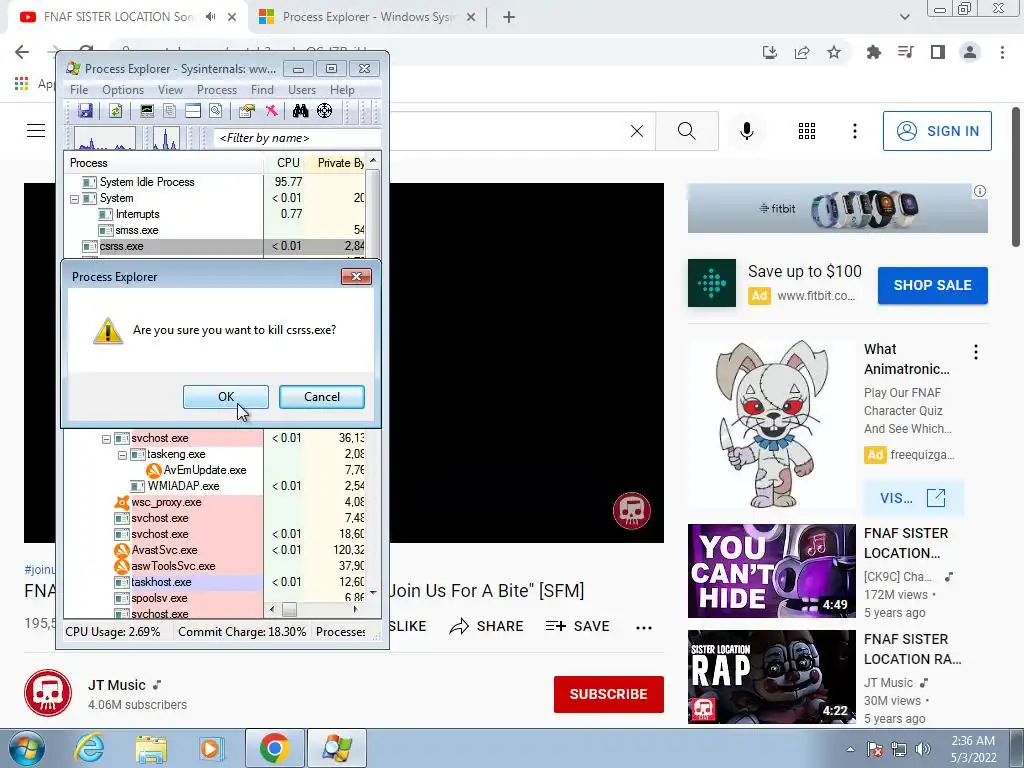Image resolution: width=1024 pixels, height=768 pixels.
Task: Open the FNAF Sister Location RAP thumbnail
Action: pos(771,677)
